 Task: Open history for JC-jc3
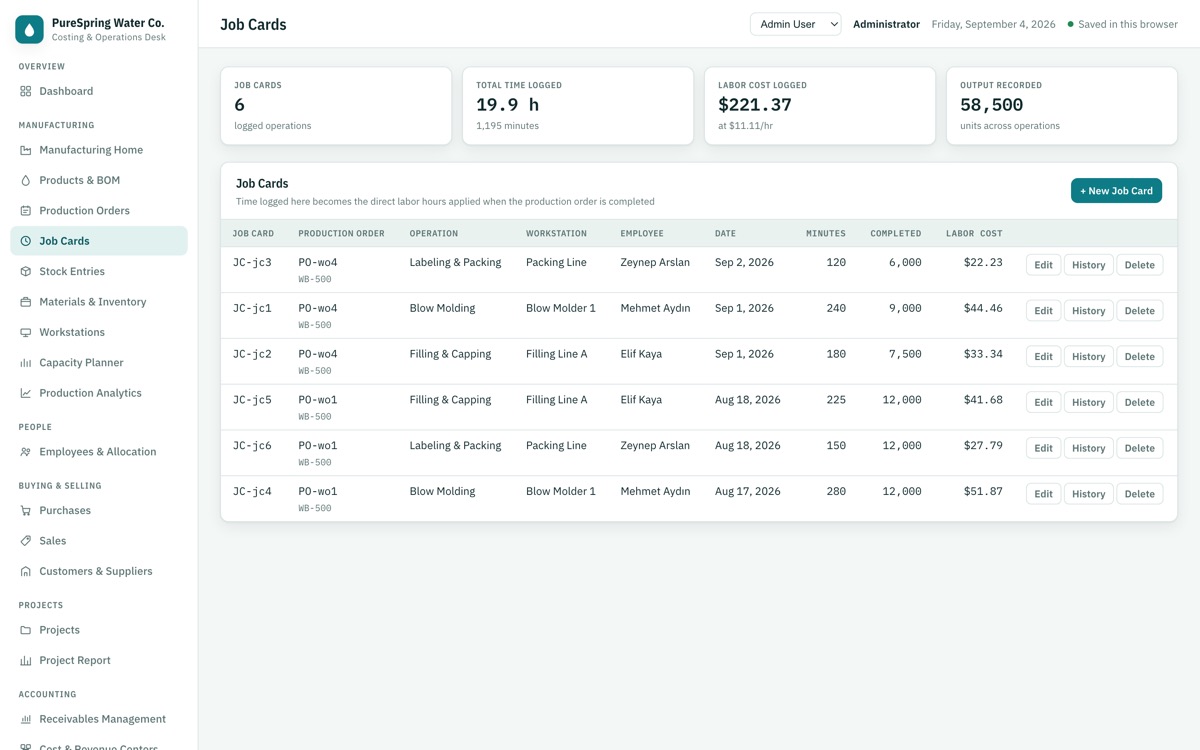1088,265
